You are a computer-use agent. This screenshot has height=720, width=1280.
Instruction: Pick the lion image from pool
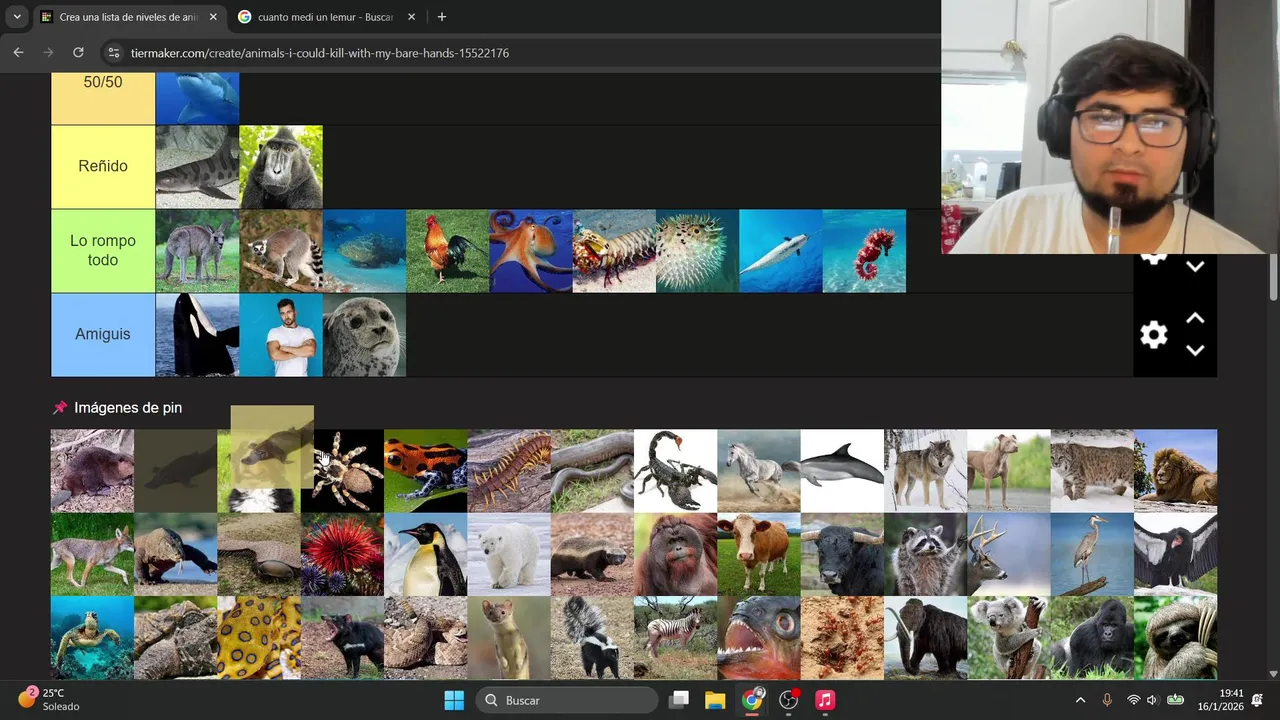[x=1175, y=471]
